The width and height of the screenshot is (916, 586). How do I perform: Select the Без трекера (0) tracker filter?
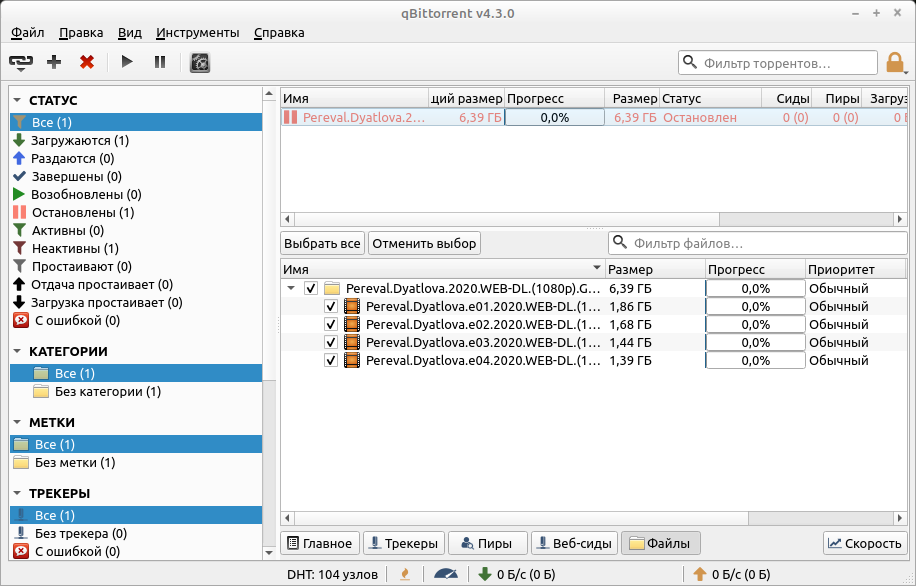136,533
